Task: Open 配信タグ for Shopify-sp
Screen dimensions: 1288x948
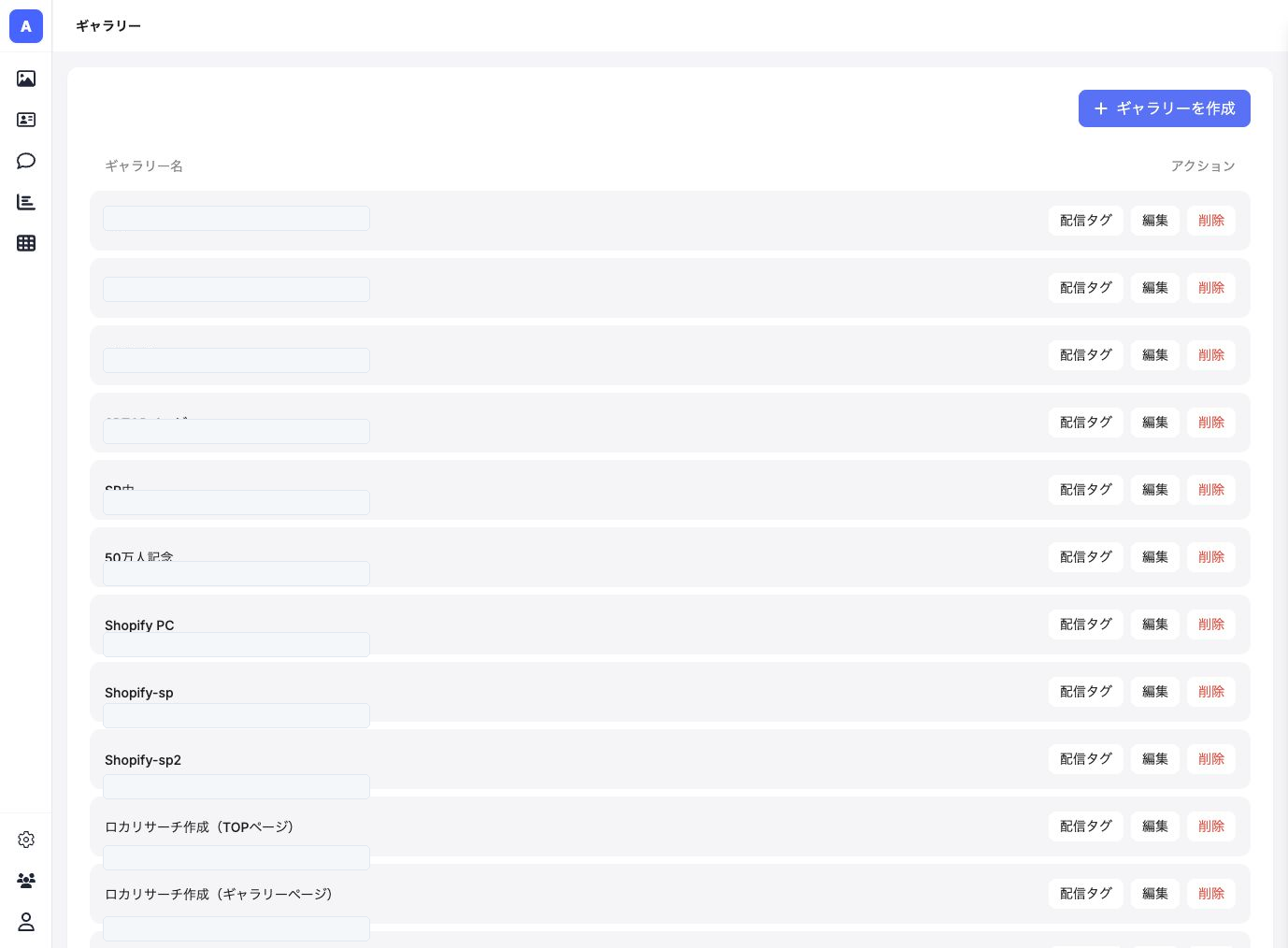Action: 1086,692
